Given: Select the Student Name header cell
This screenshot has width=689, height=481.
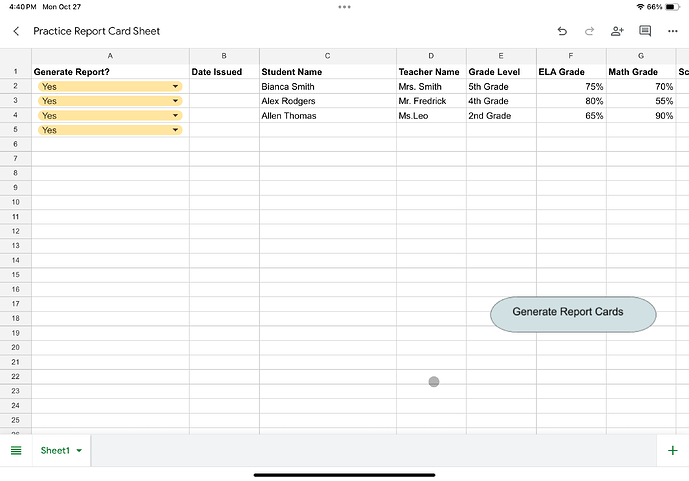Looking at the screenshot, I should point(328,72).
